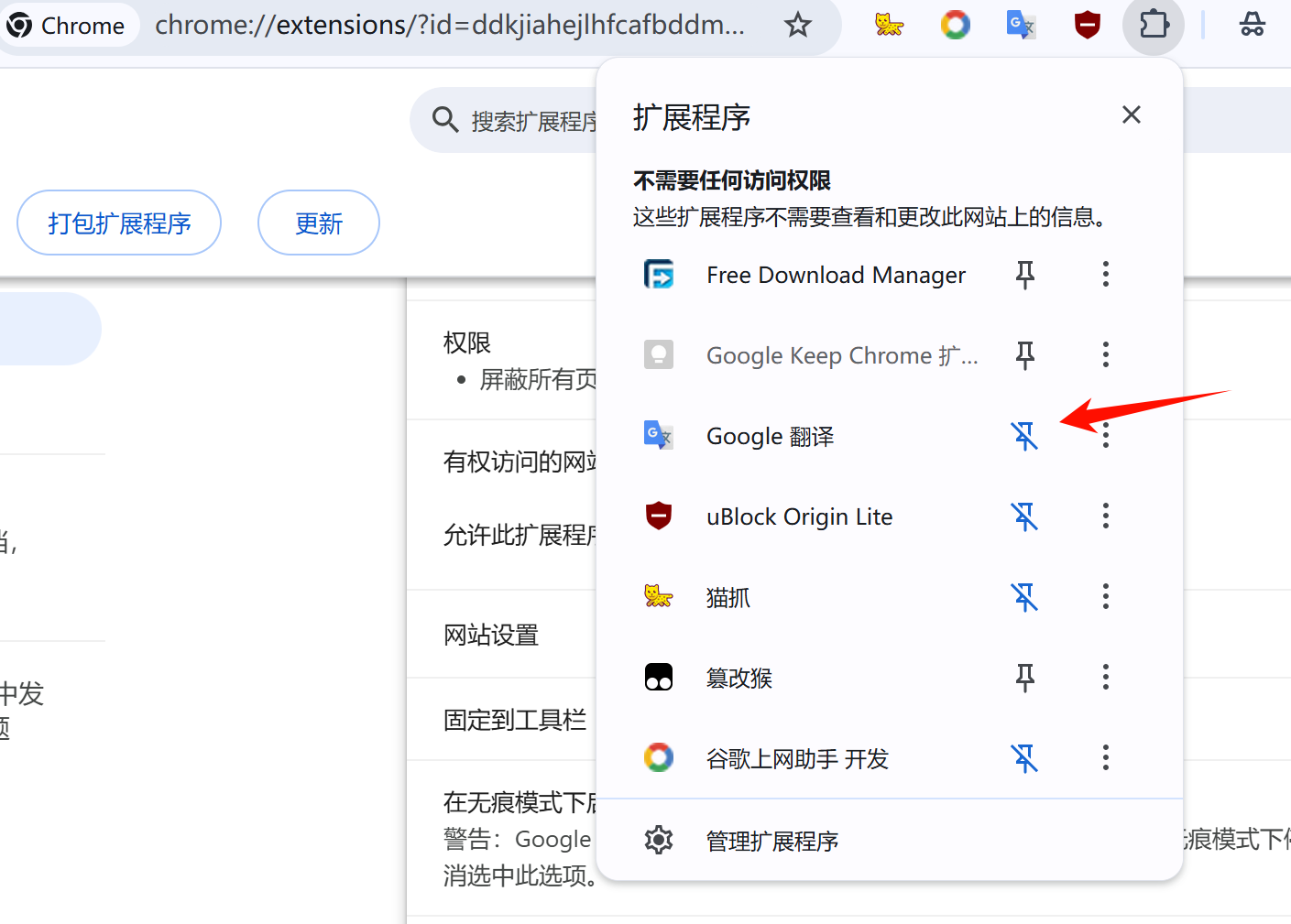Image resolution: width=1291 pixels, height=924 pixels.
Task: Select Google Keep Chrome extension entry
Action: point(842,355)
